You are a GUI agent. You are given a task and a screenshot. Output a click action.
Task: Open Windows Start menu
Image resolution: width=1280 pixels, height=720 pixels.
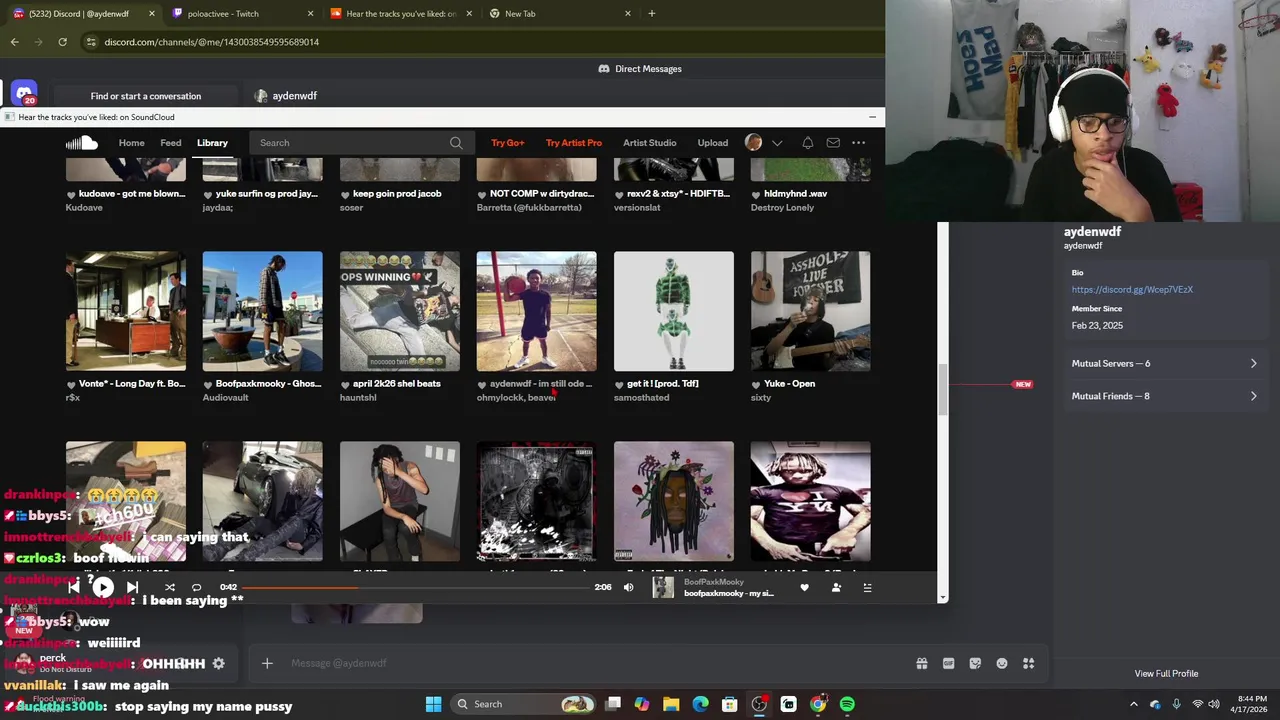pyautogui.click(x=433, y=704)
